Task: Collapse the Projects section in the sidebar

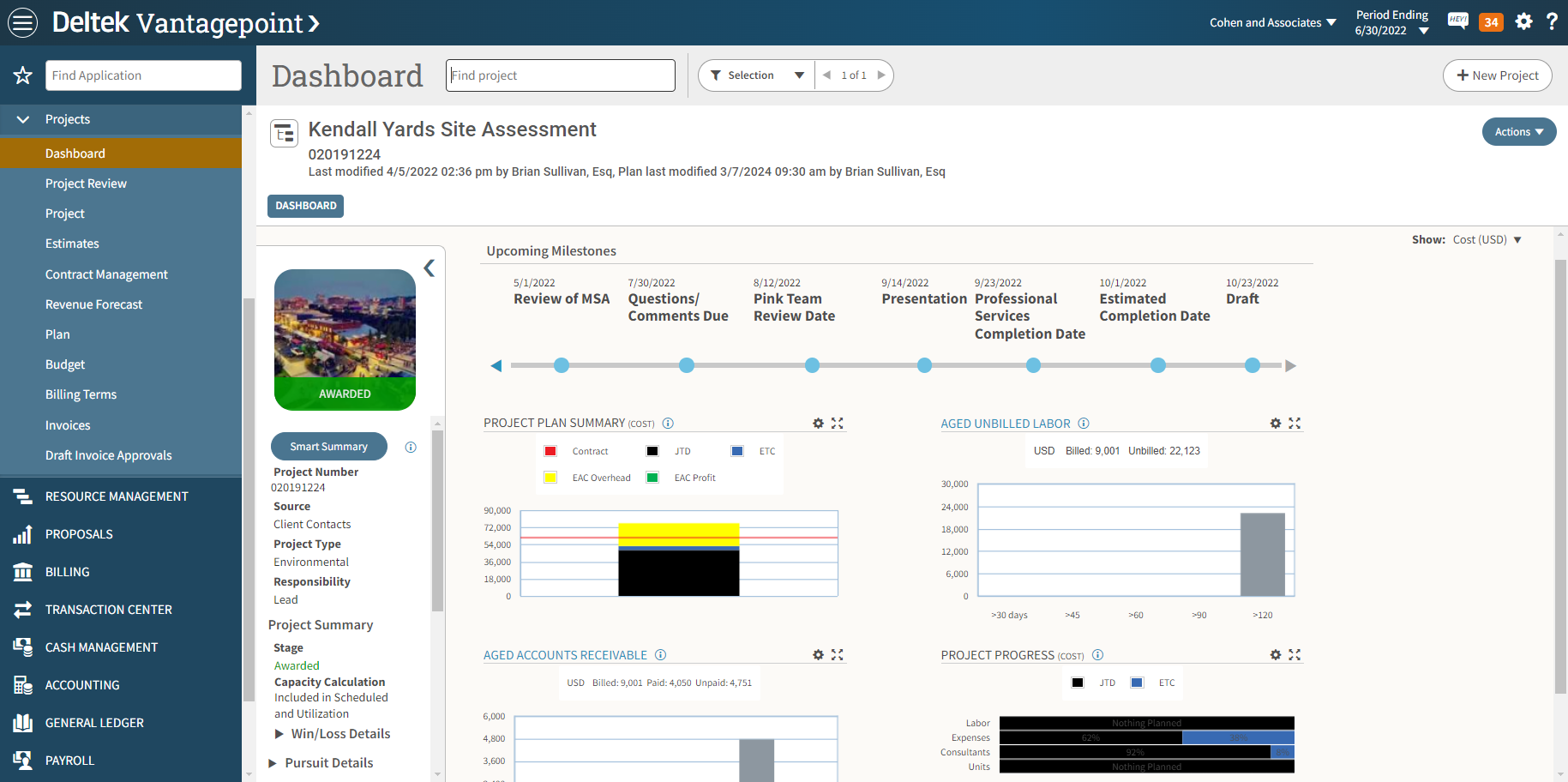Action: tap(22, 119)
